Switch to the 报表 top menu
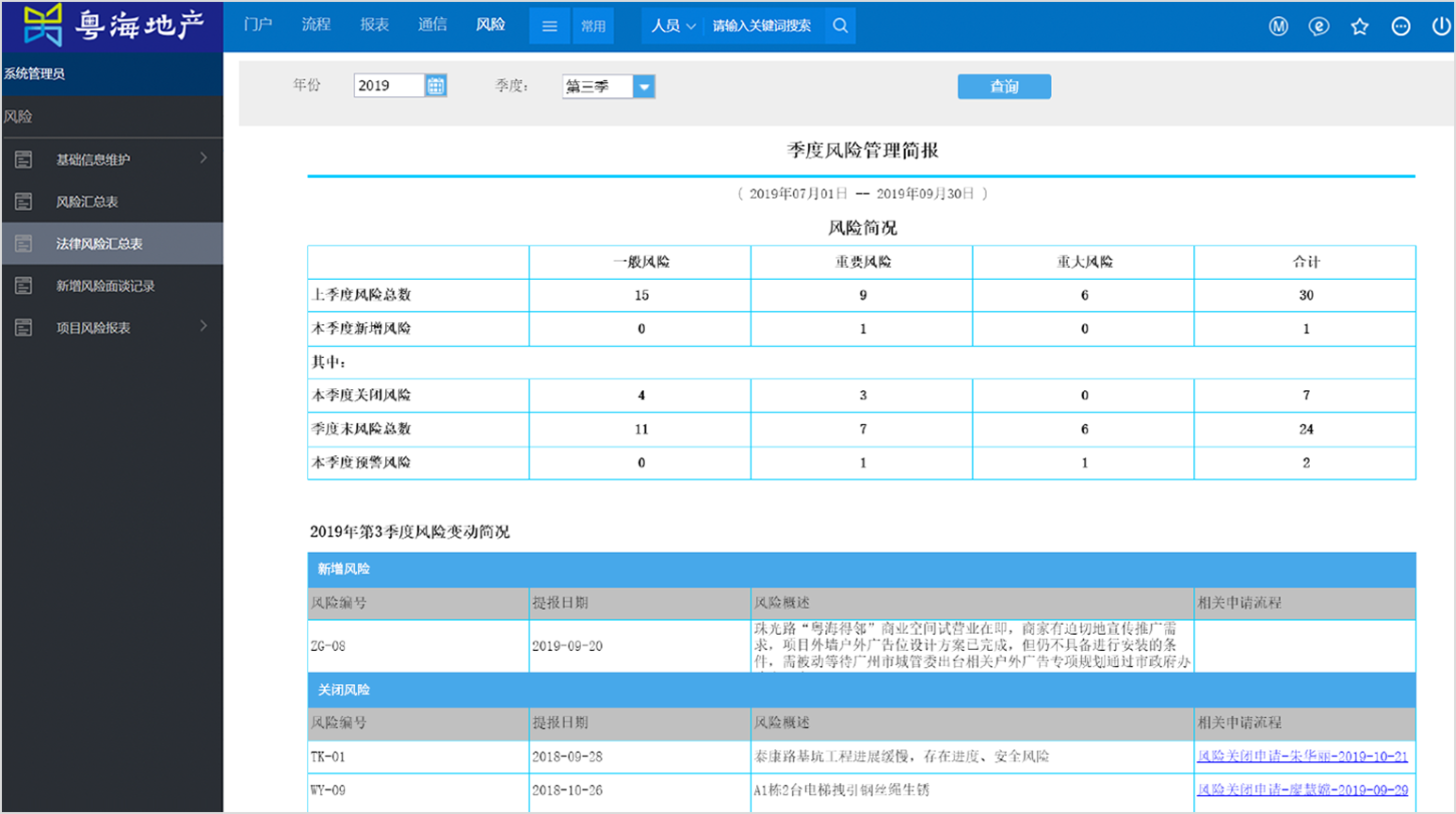 (x=374, y=24)
